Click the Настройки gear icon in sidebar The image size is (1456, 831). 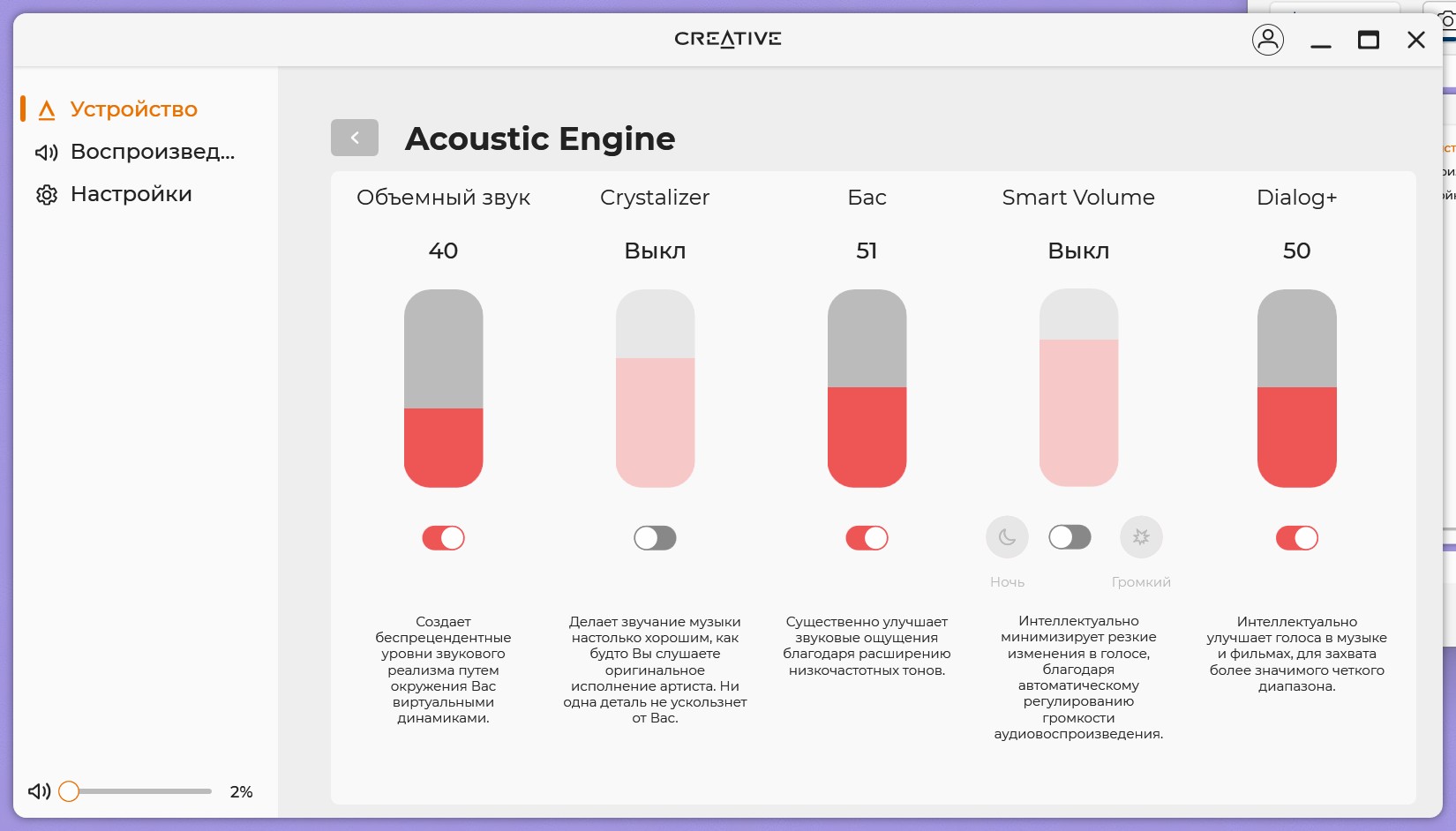pyautogui.click(x=47, y=195)
